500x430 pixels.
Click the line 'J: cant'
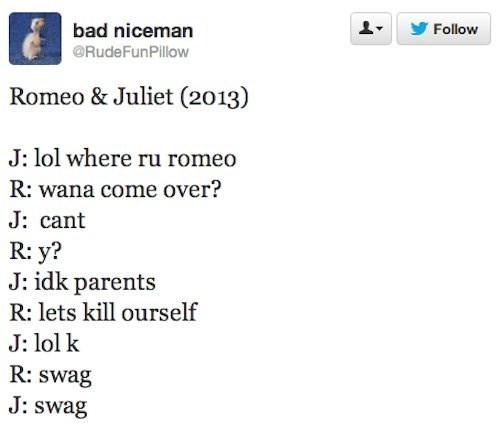pos(47,220)
